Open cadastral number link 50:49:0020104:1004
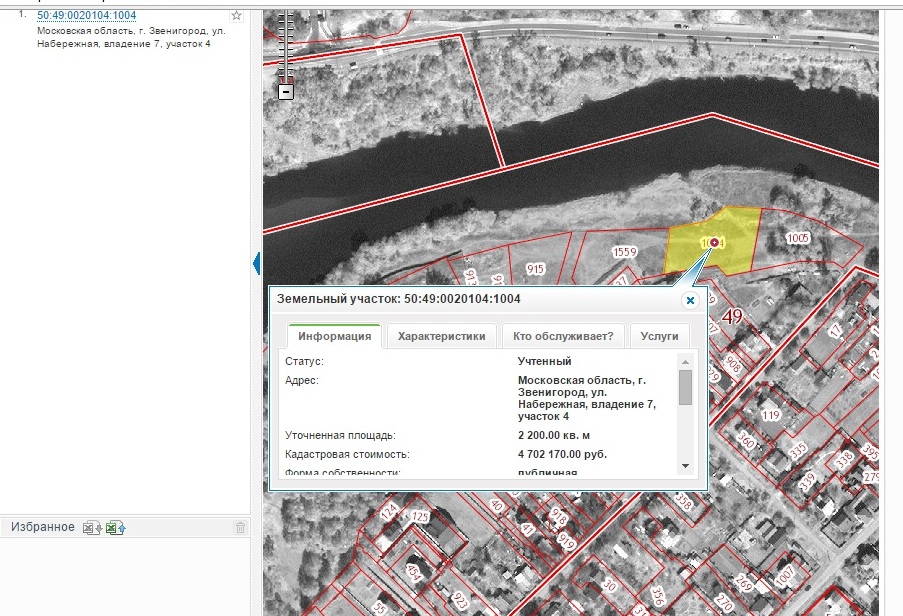 tap(86, 16)
